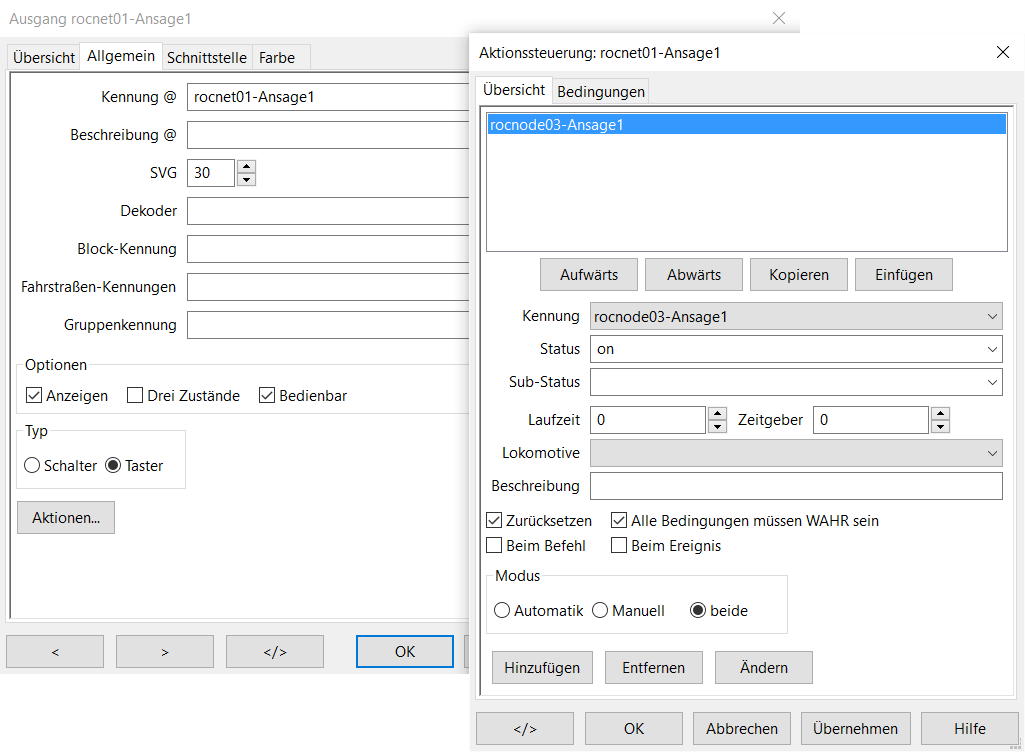Viewport: 1025px width, 752px height.
Task: Increase Zeitgeber value with up arrow
Action: 940,413
